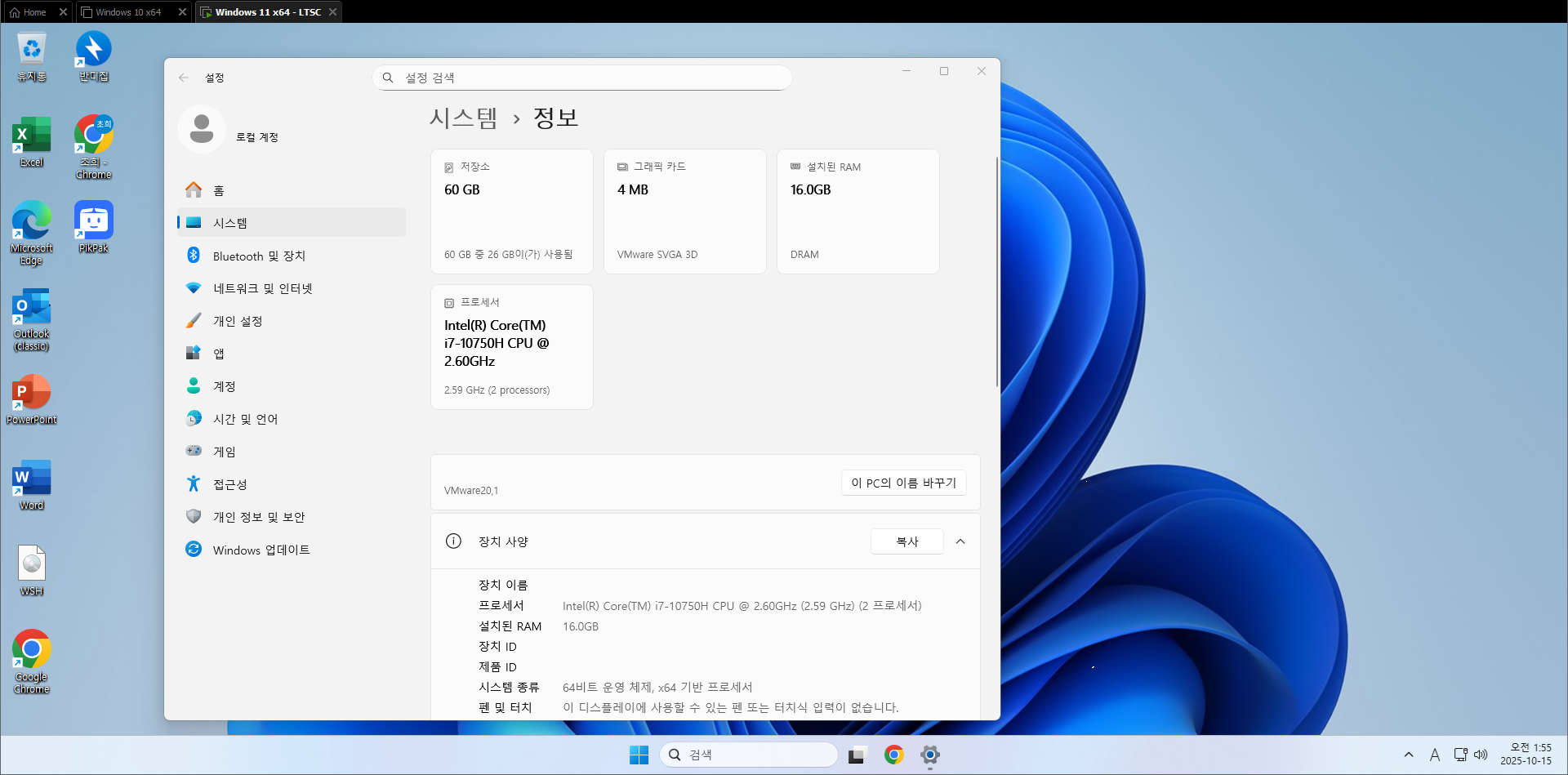
Task: Click the Windows Start button
Action: pos(639,755)
